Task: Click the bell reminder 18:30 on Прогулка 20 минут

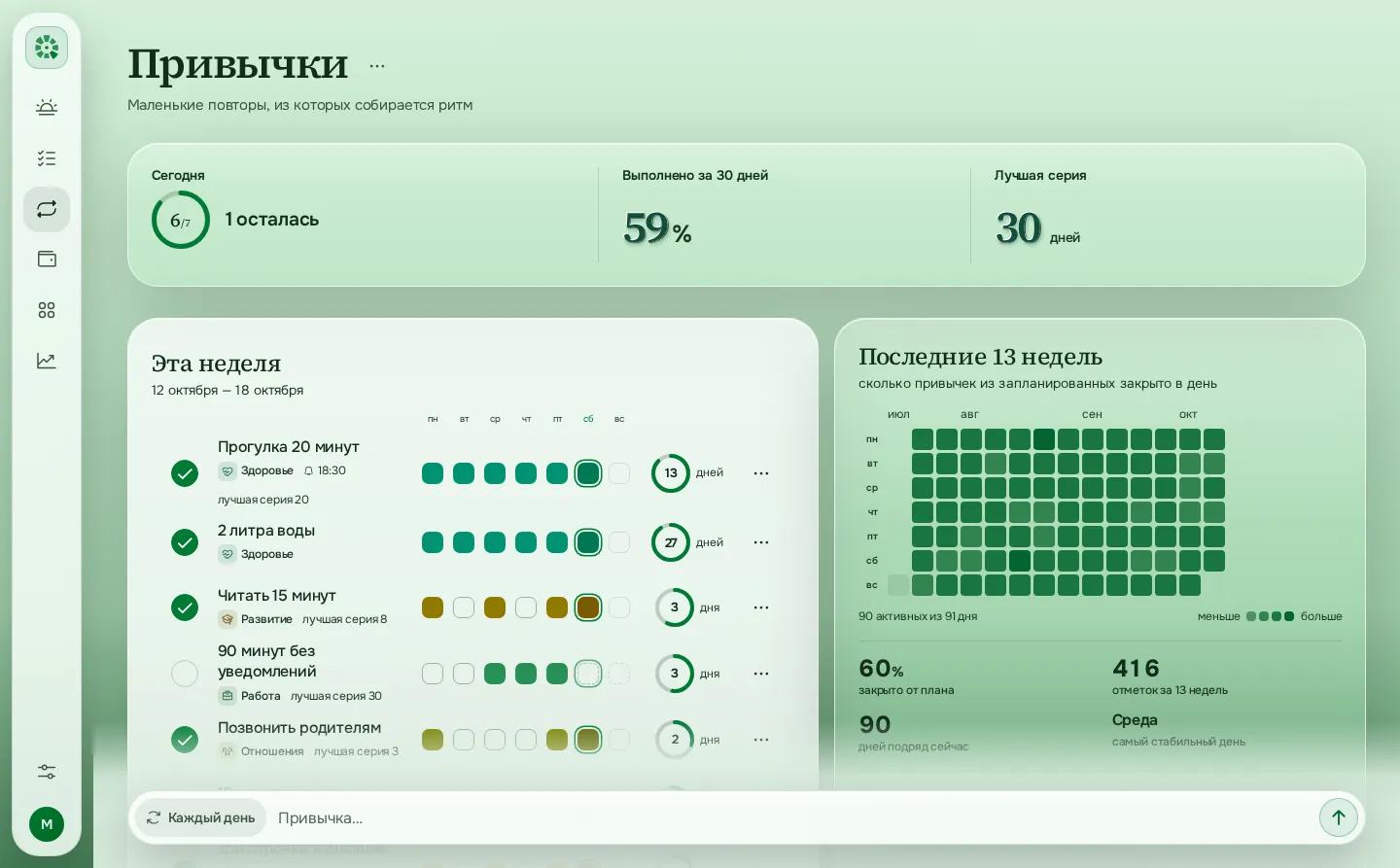Action: click(325, 470)
